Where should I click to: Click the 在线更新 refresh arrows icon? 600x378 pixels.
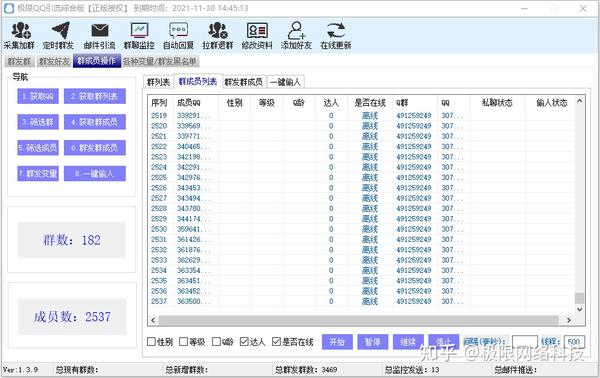(336, 31)
